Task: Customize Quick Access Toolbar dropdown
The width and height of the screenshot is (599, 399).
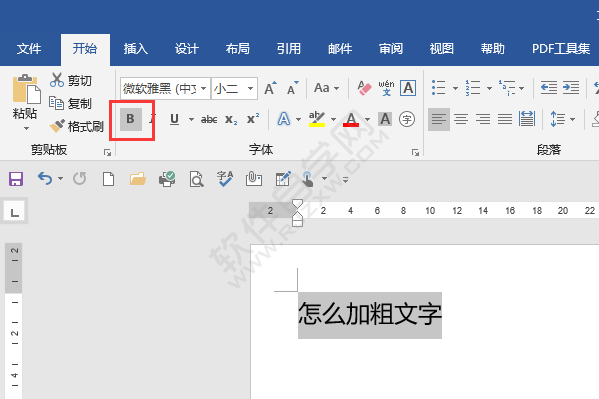Action: [x=345, y=179]
